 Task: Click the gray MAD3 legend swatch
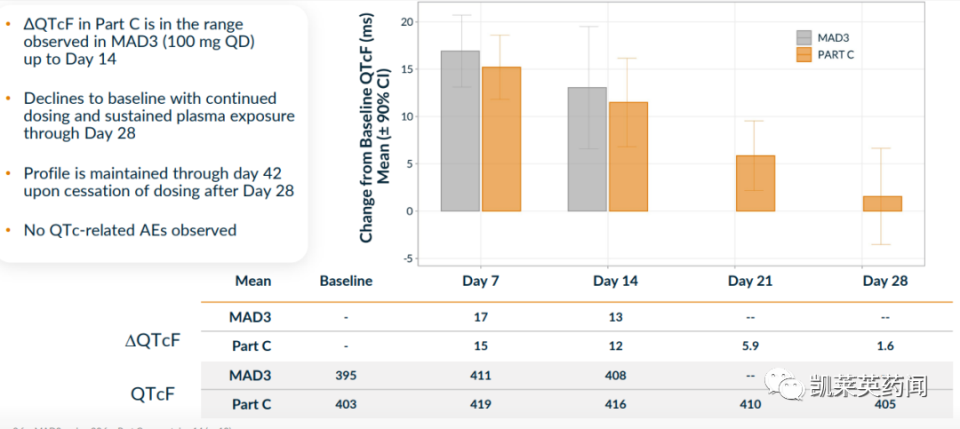[804, 37]
